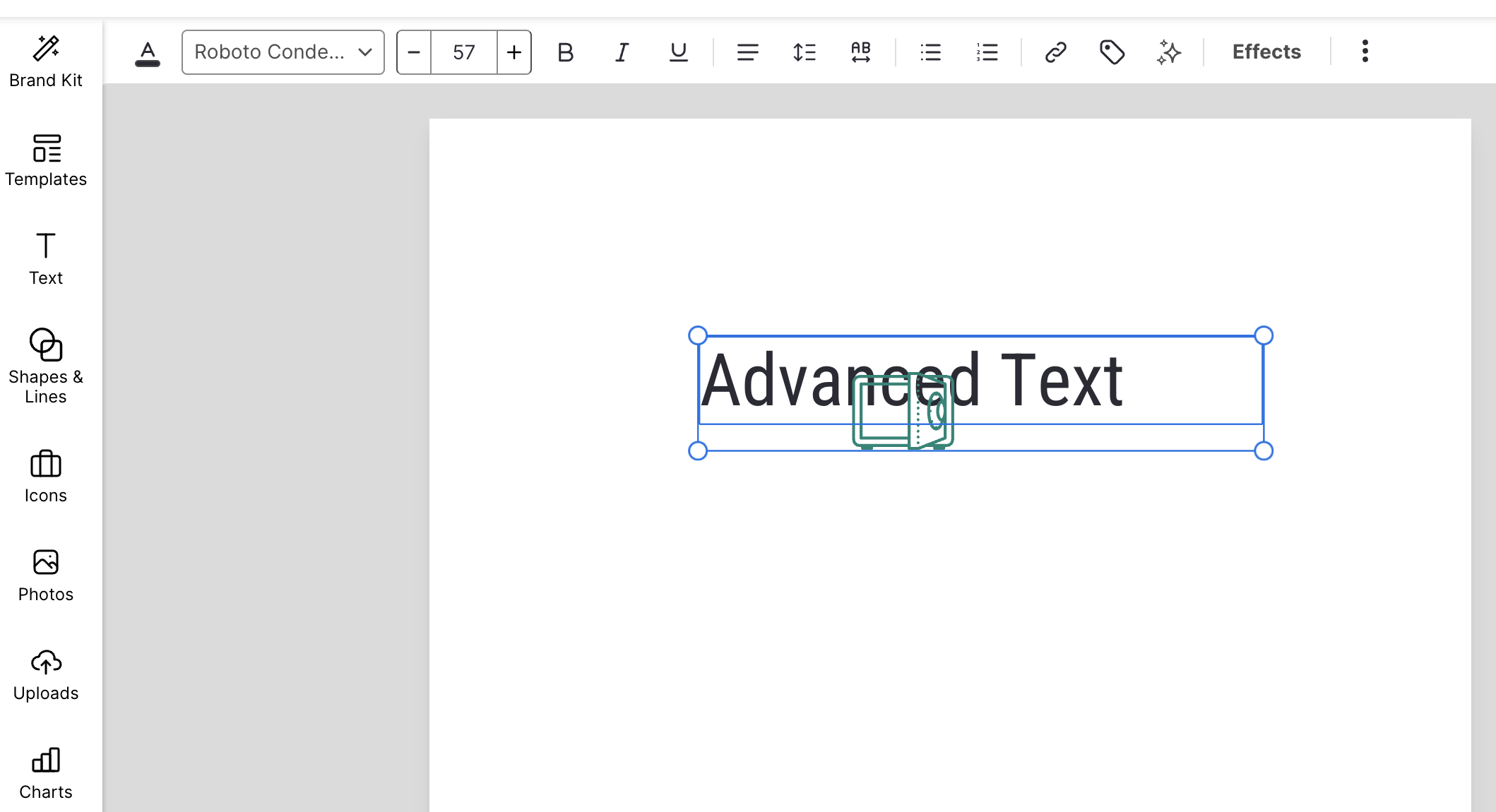The height and width of the screenshot is (812, 1496).
Task: Open the three-dot more options menu
Action: tap(1365, 52)
